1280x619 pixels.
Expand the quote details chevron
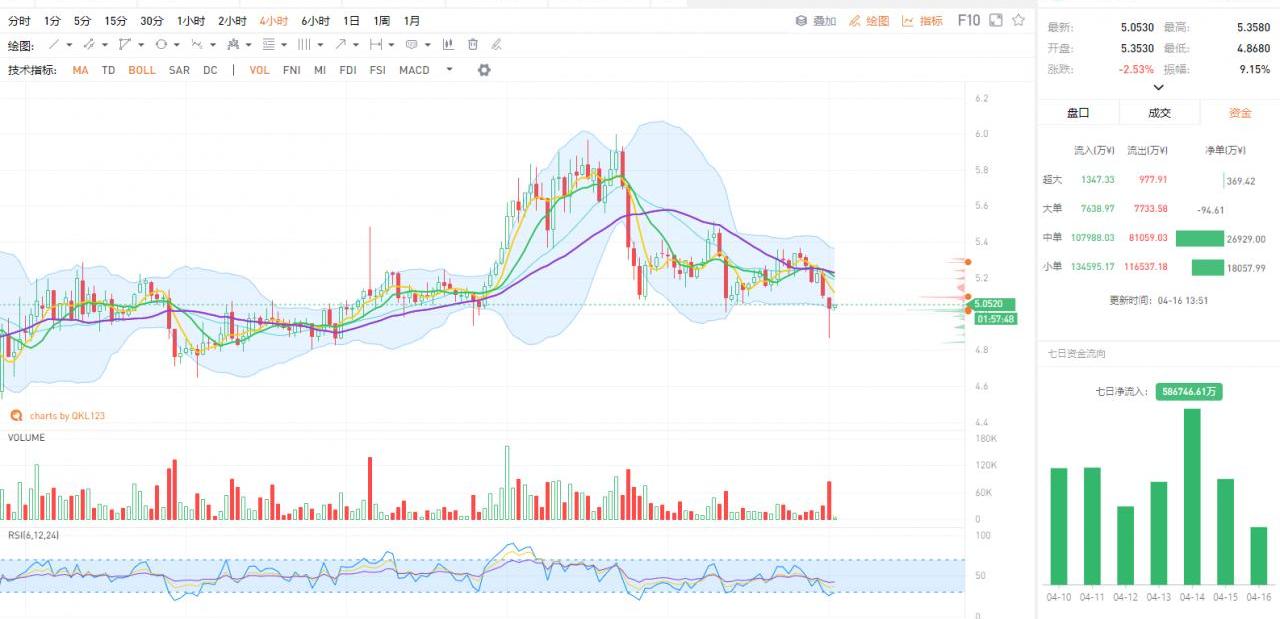coord(1158,88)
